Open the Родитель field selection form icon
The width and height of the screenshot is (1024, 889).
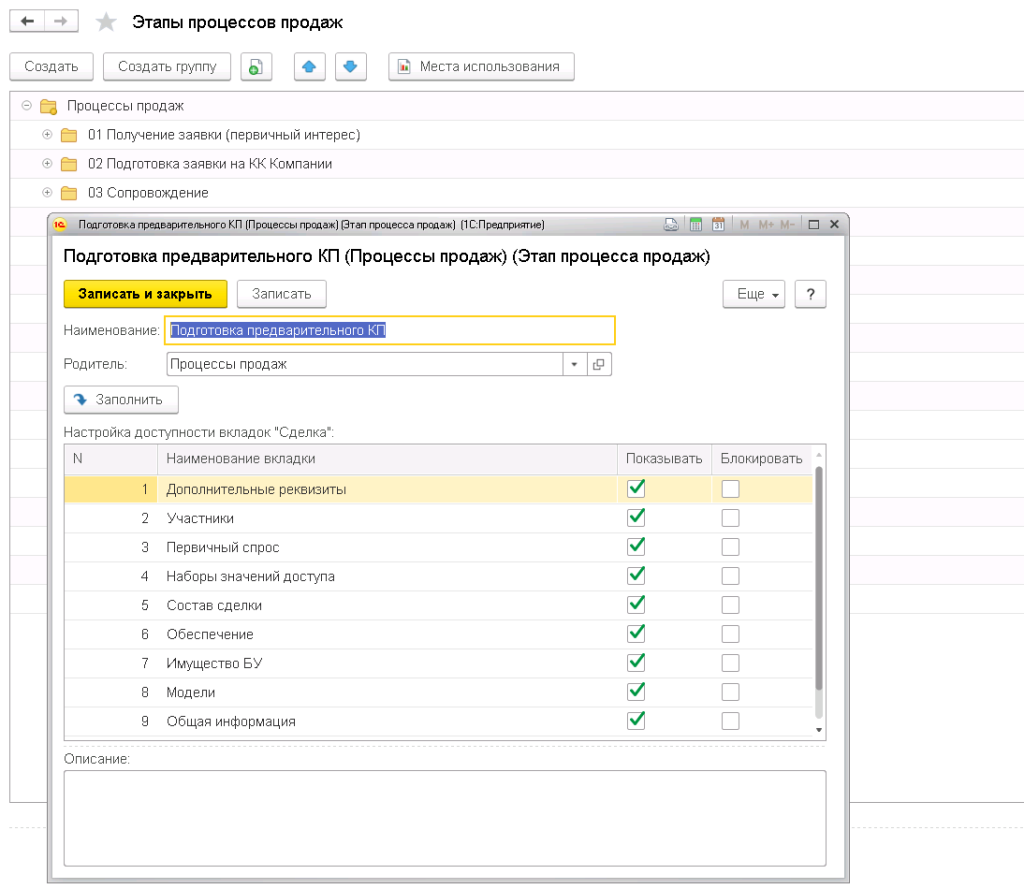pyautogui.click(x=599, y=364)
